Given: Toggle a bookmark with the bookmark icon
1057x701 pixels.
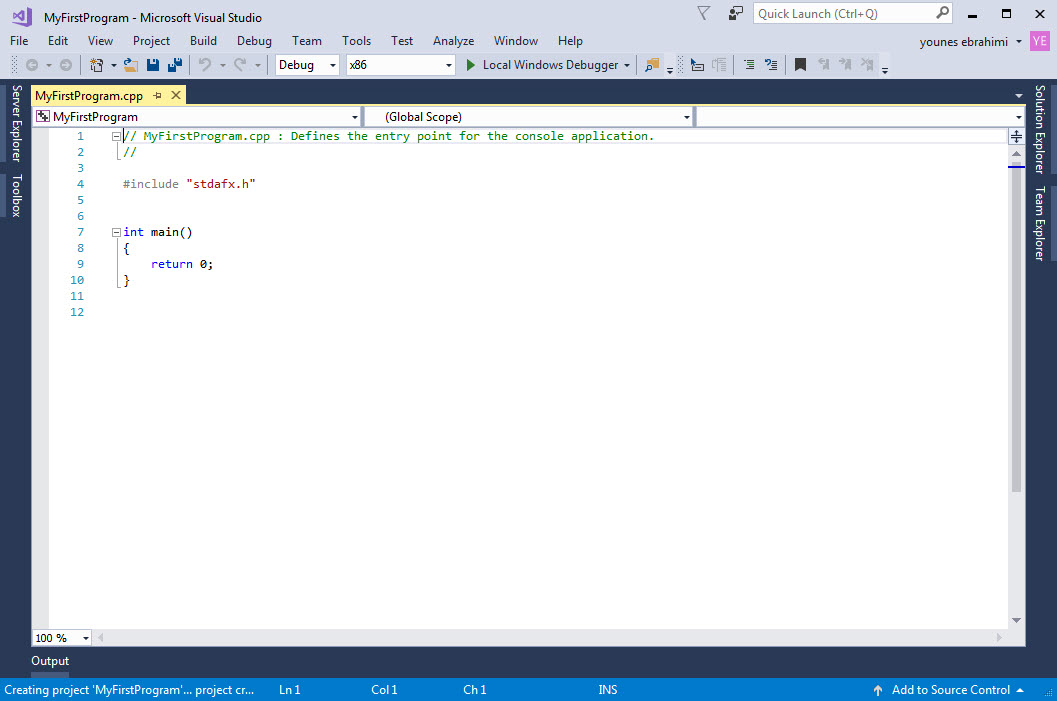Looking at the screenshot, I should (800, 65).
